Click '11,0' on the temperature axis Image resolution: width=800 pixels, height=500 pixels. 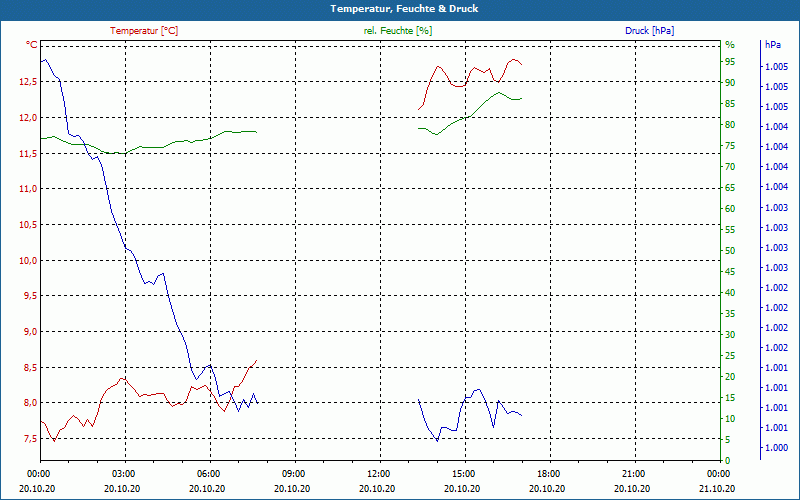(28, 189)
